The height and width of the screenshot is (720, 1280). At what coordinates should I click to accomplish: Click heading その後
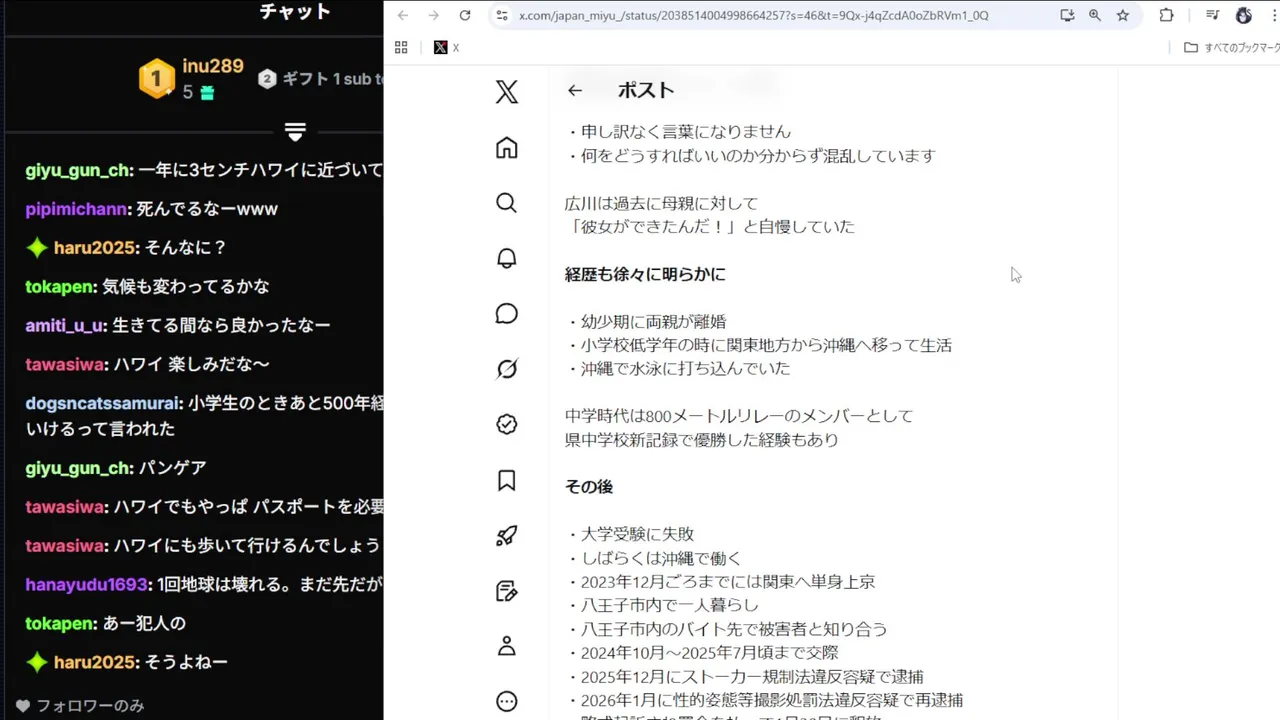589,487
